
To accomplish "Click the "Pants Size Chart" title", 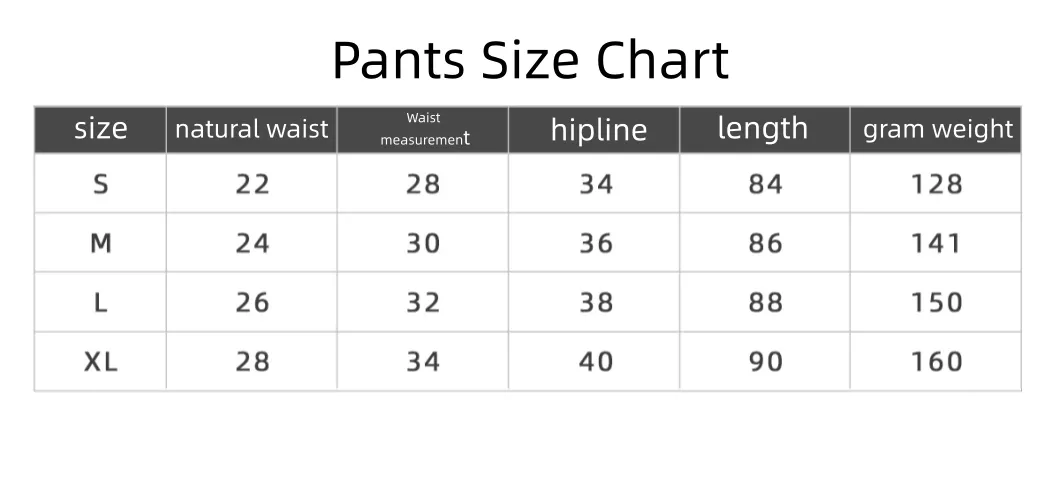I will 530,60.
